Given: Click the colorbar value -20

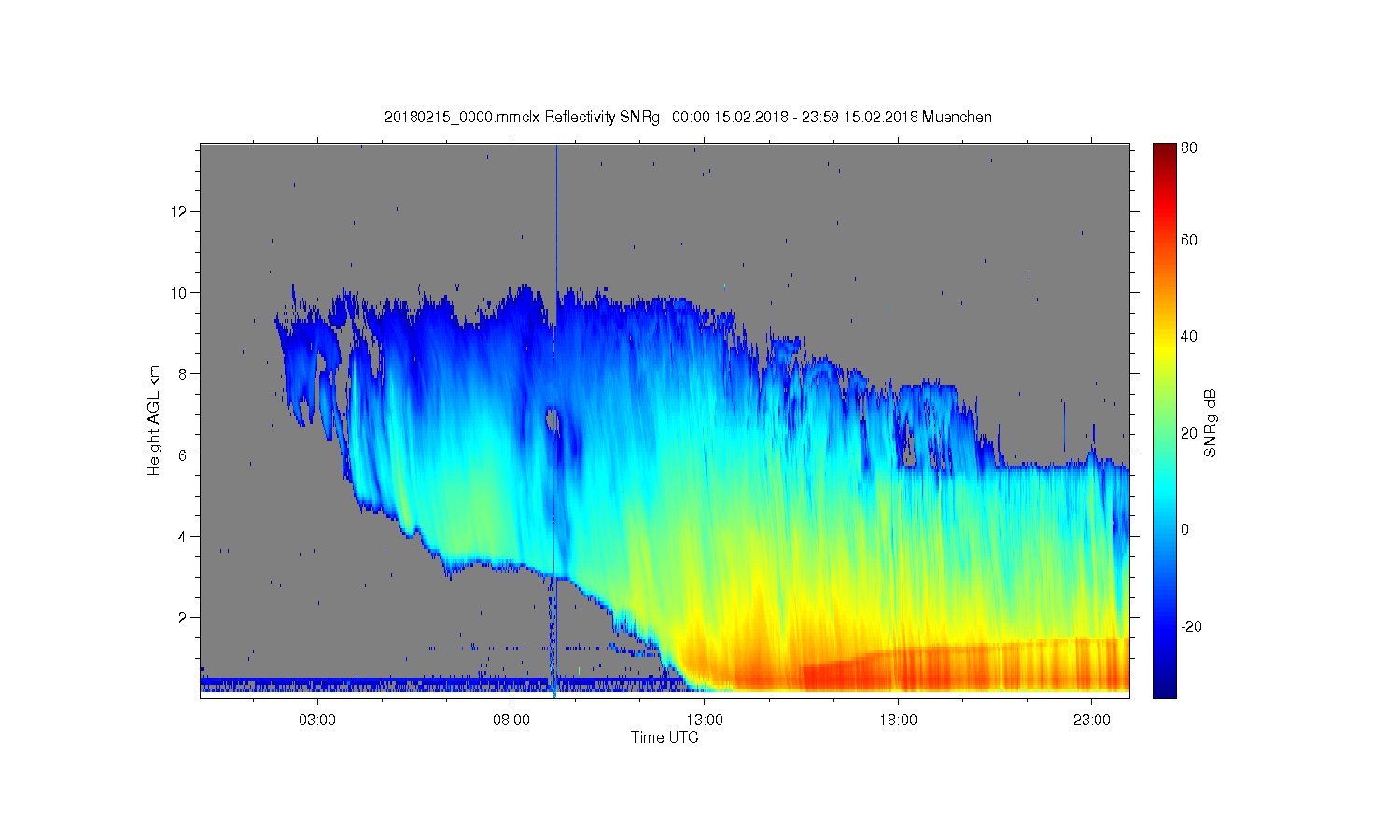Looking at the screenshot, I should (x=1191, y=626).
